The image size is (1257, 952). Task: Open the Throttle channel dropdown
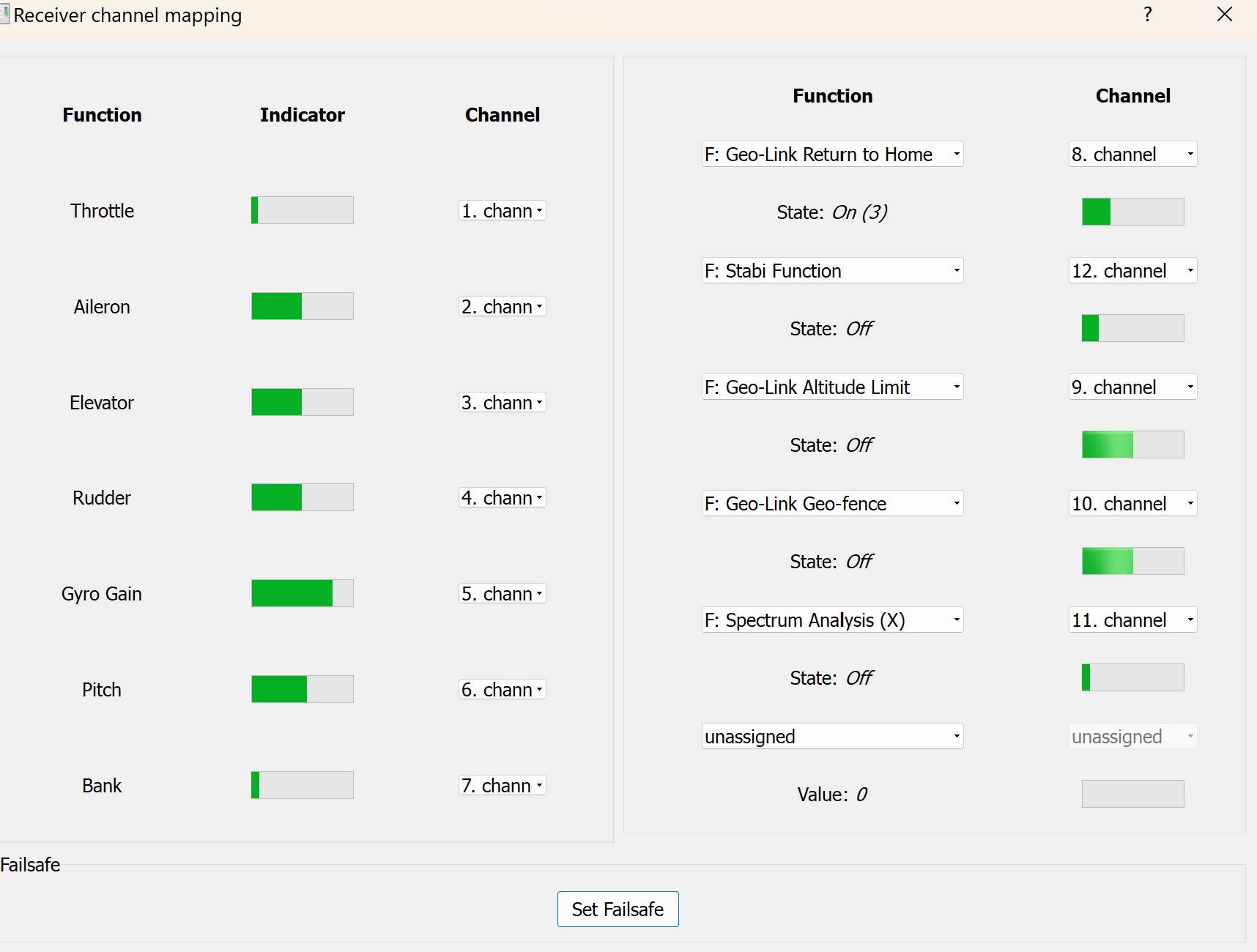point(503,211)
